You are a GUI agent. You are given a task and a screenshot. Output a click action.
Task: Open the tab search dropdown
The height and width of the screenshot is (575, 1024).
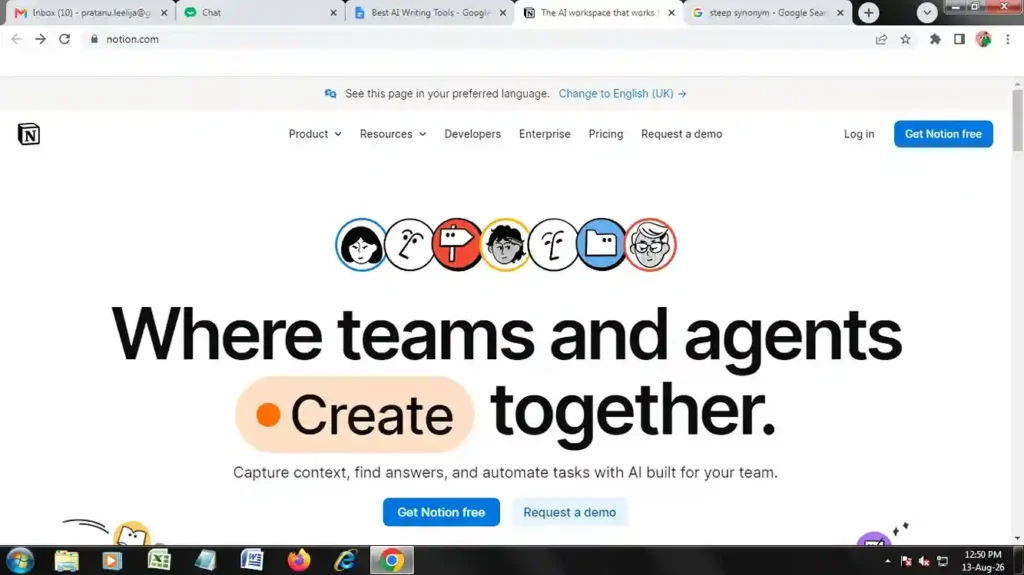tap(927, 12)
